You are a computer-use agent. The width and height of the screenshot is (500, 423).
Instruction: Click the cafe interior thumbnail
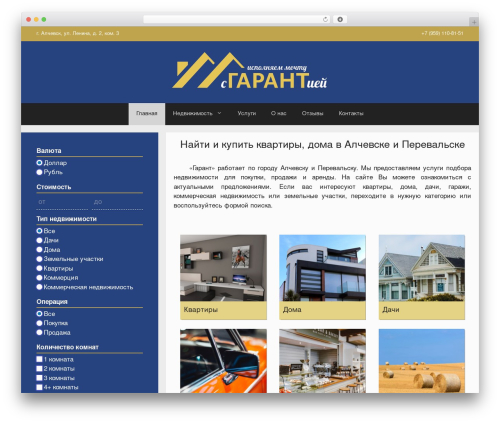322,361
